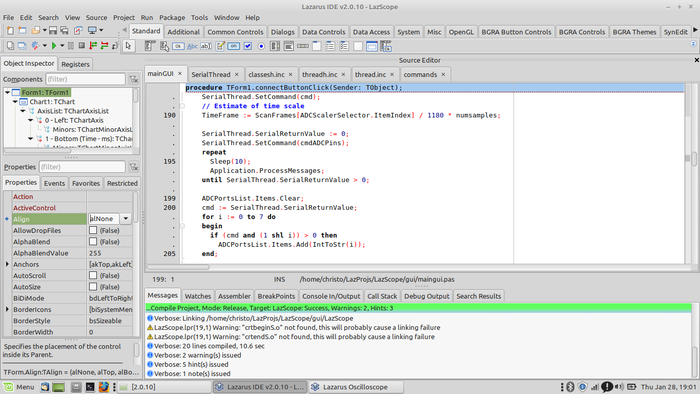Click the Stop debugging icon

[82, 46]
